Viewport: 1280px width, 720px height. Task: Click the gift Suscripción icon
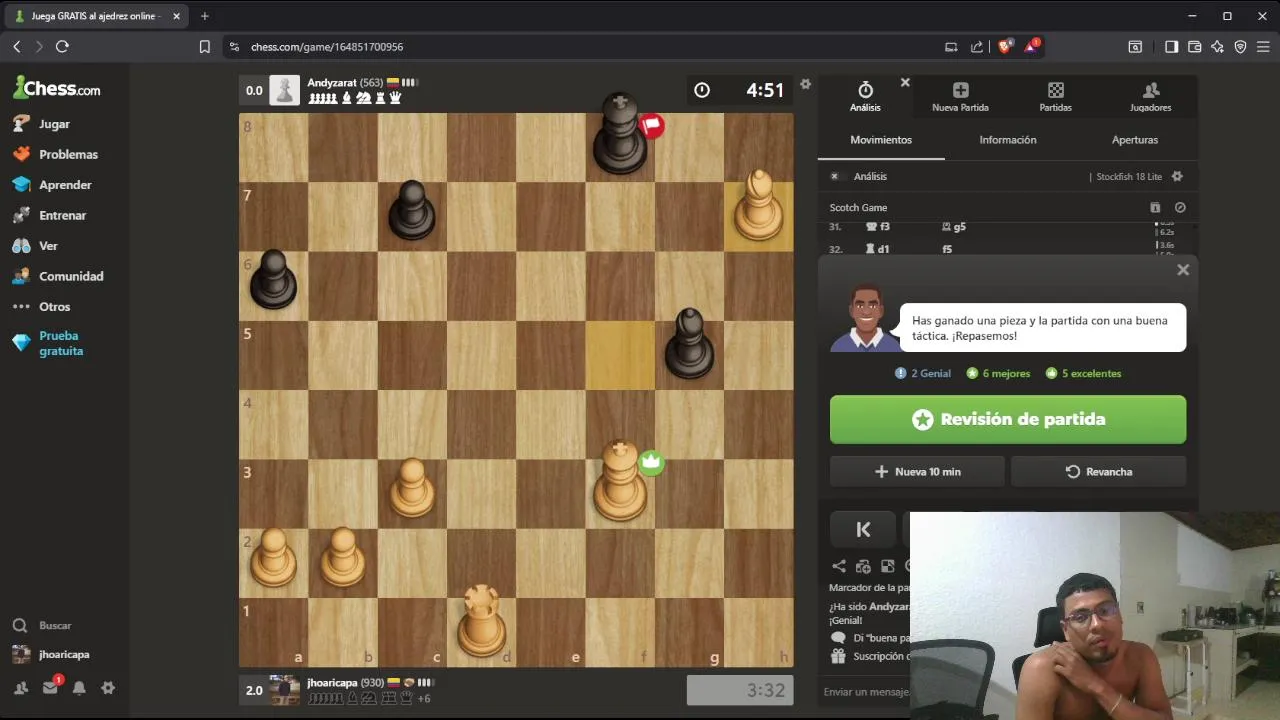pyautogui.click(x=838, y=656)
